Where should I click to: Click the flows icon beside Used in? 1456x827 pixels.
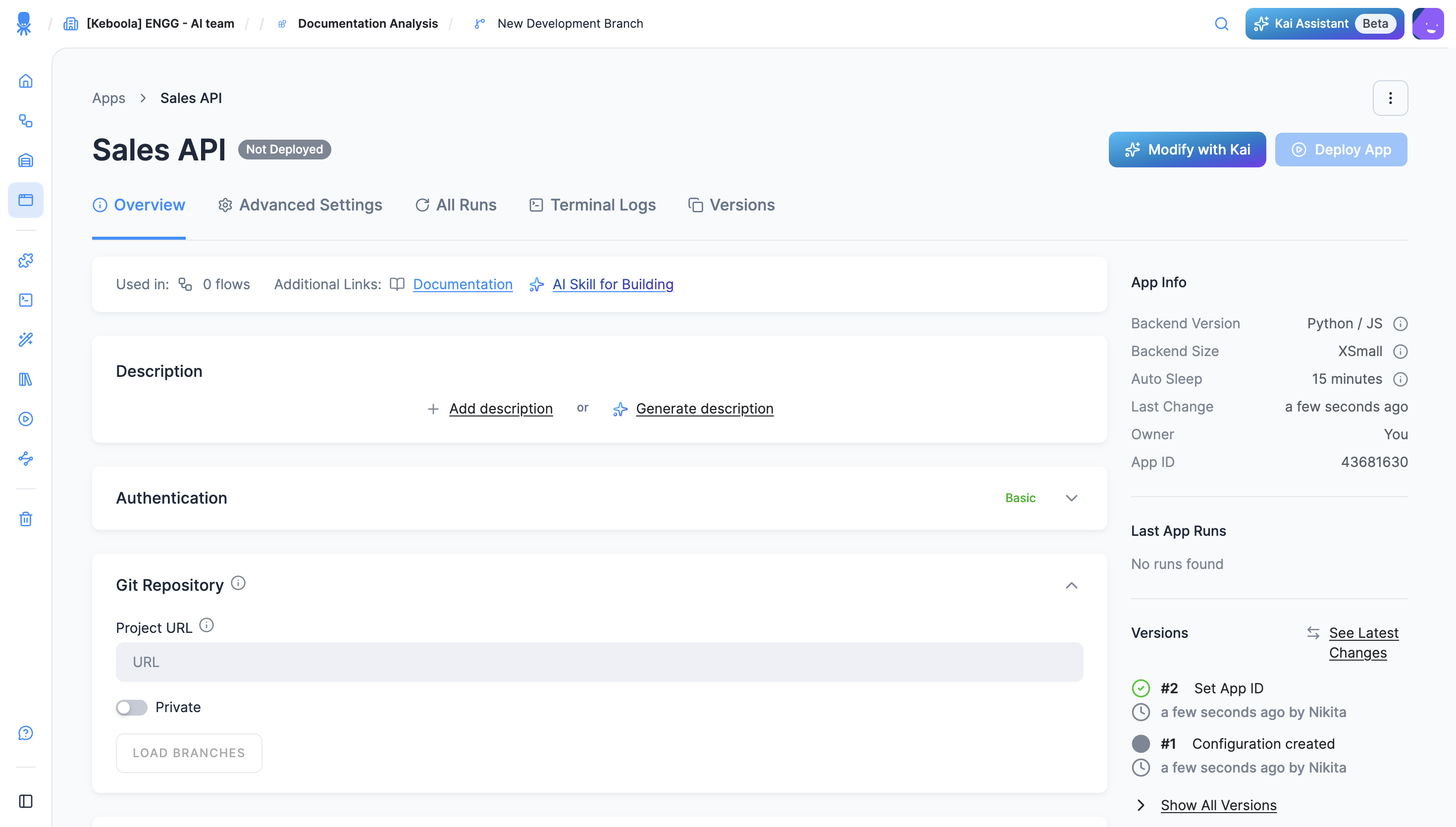[185, 284]
